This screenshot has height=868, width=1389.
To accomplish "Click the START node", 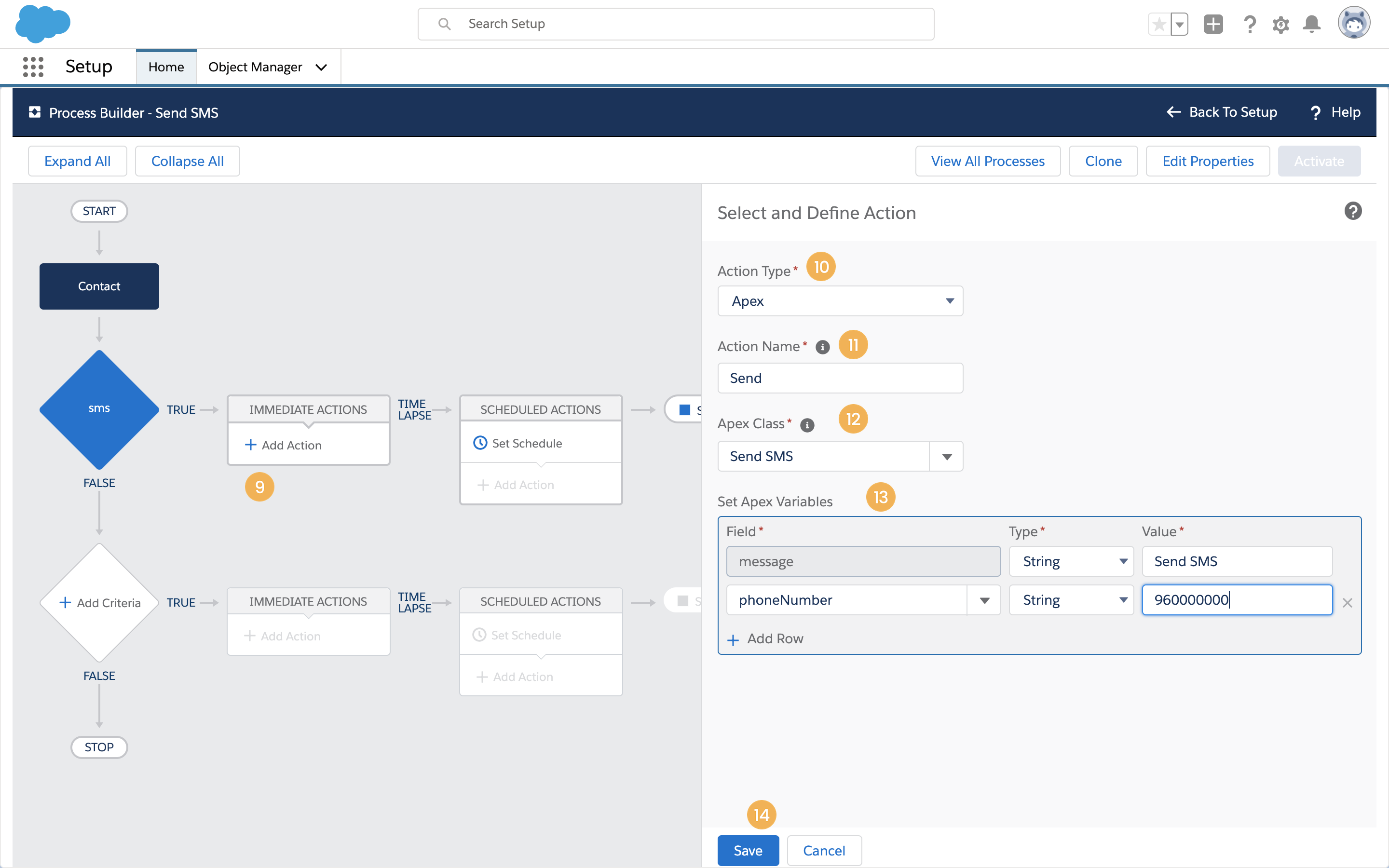I will pos(99,211).
